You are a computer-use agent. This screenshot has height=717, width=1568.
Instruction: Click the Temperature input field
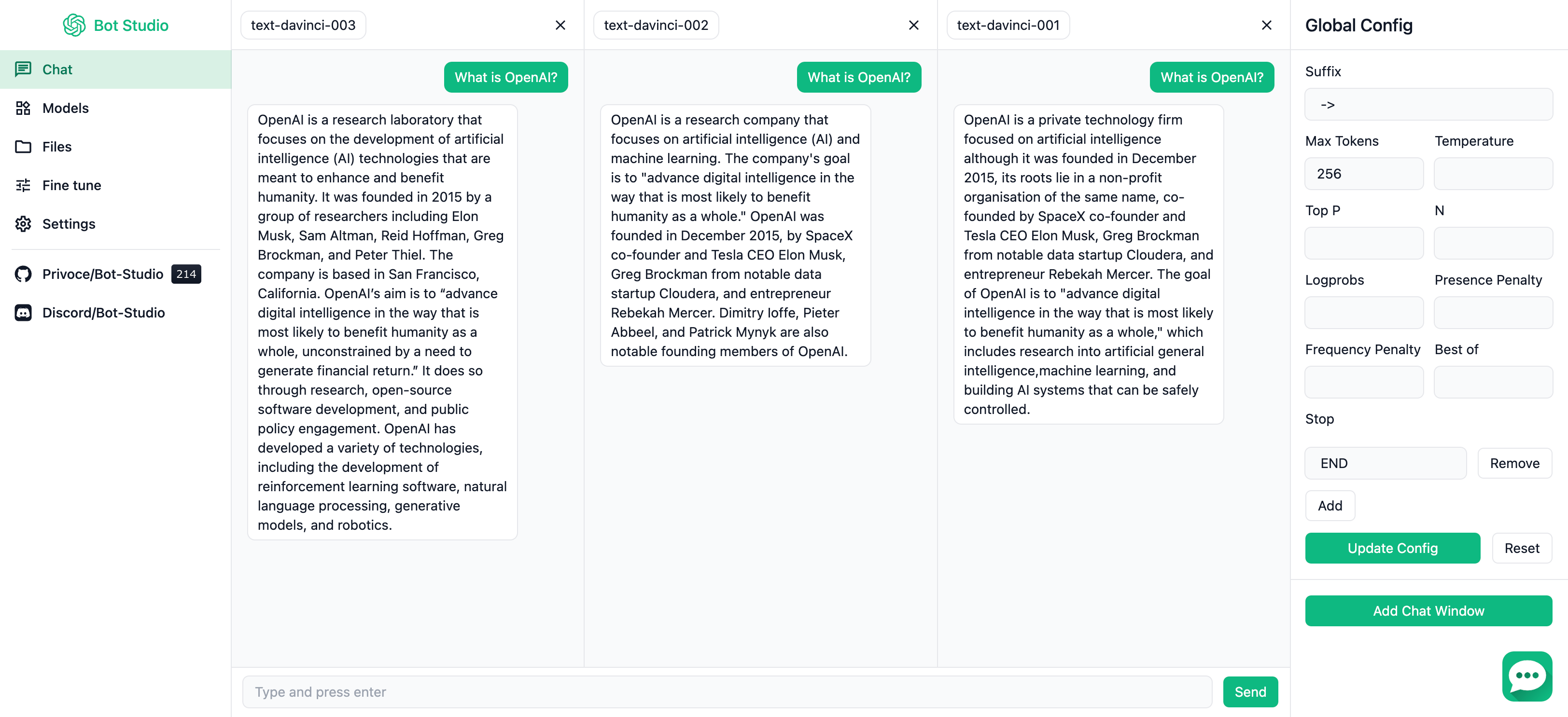(1493, 174)
